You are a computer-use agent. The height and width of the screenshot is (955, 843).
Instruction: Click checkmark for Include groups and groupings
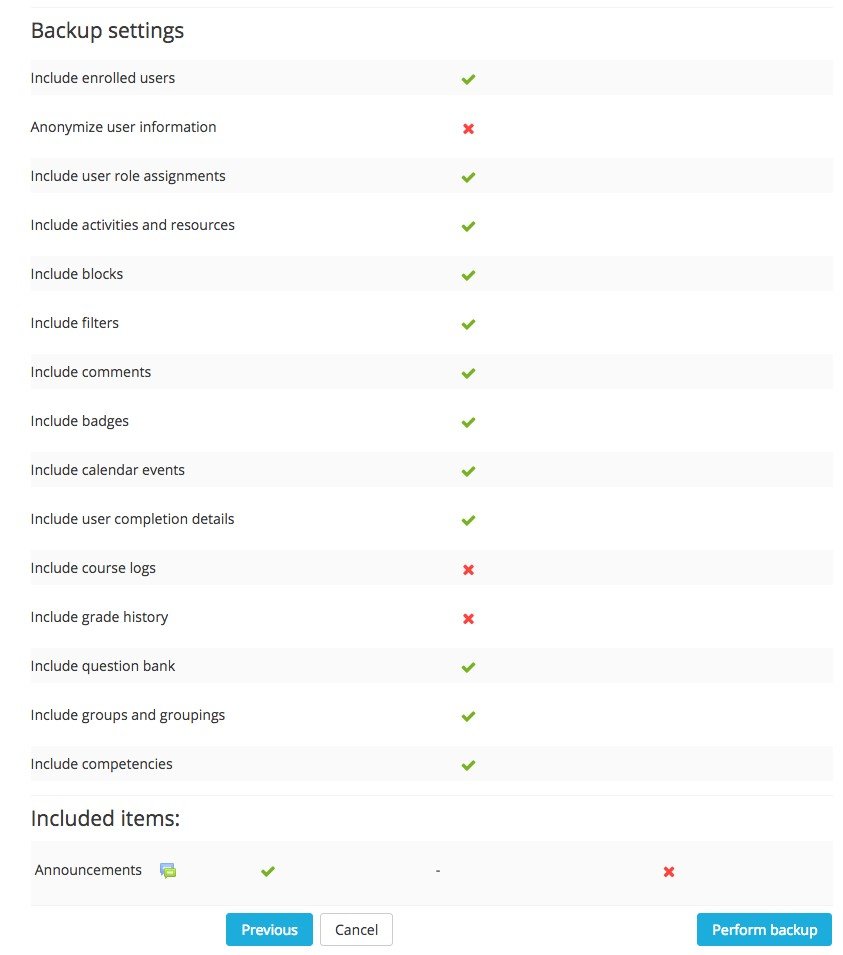[x=468, y=716]
